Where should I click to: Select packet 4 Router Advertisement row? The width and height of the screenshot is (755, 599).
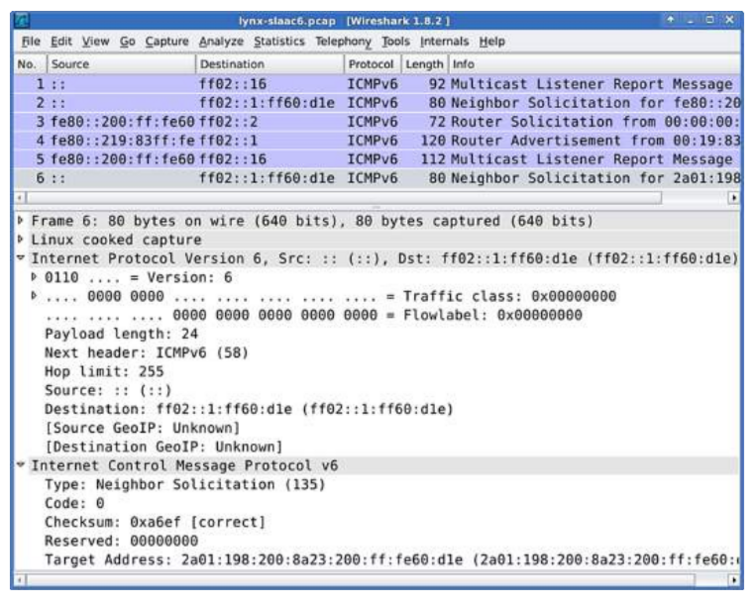click(380, 140)
